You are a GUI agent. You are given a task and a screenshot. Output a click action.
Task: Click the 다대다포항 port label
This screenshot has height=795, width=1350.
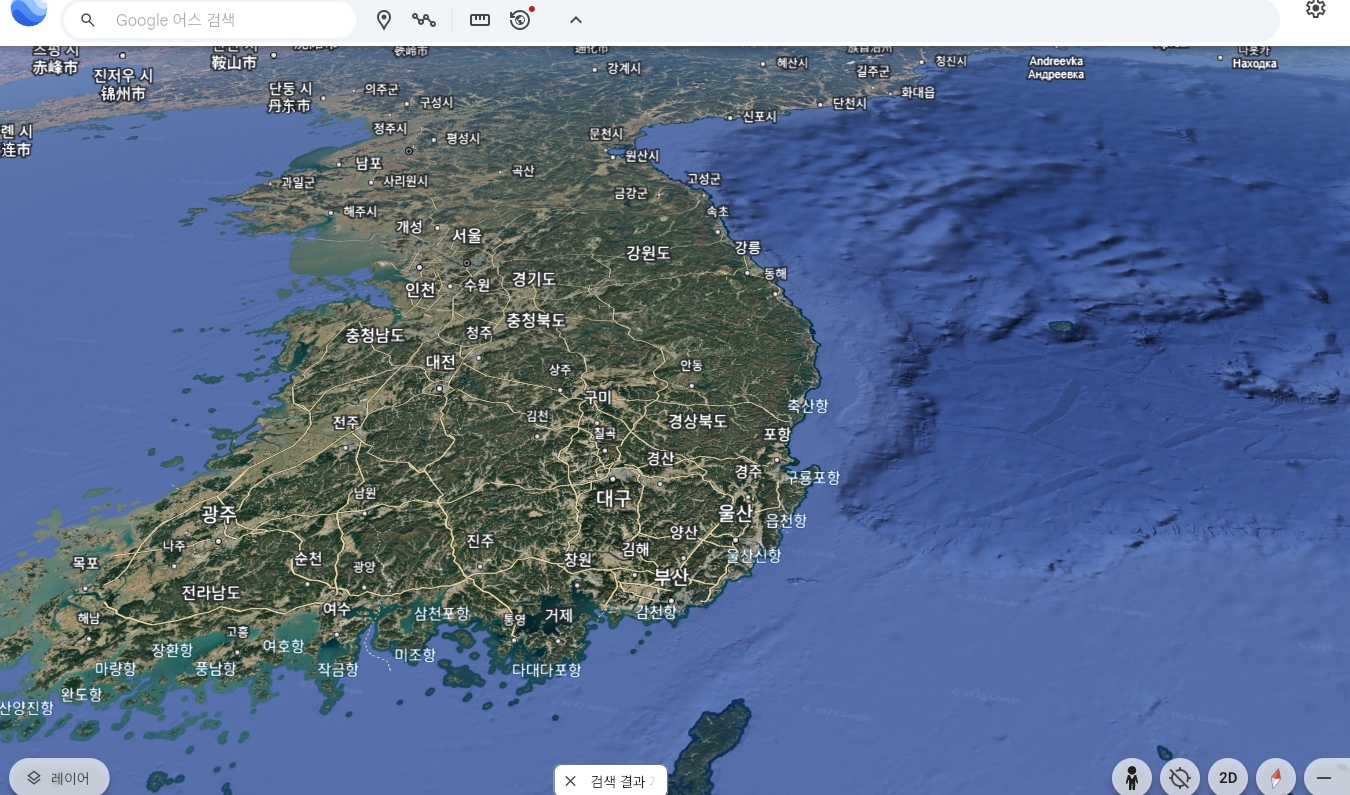(x=546, y=670)
